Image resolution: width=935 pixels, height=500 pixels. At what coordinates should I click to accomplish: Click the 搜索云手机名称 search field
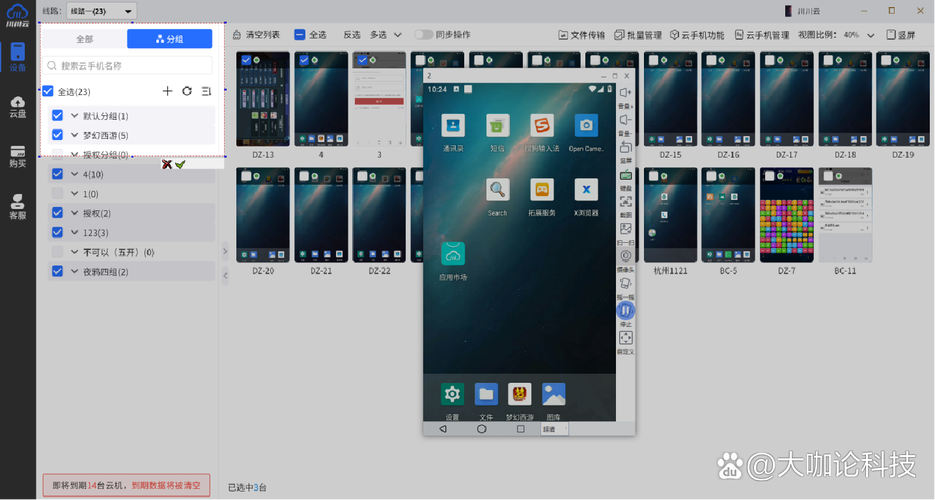point(130,66)
